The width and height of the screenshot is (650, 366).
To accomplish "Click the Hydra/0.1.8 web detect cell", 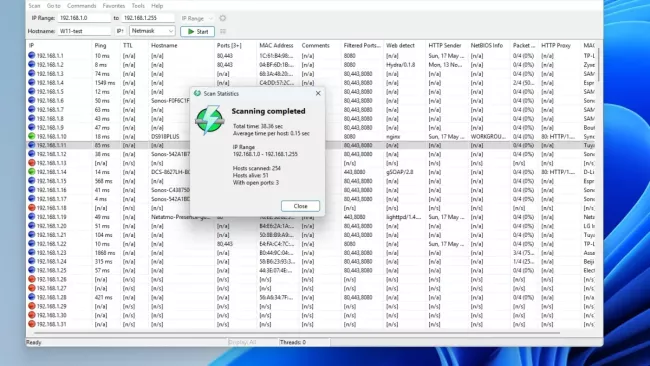I will tap(400, 65).
